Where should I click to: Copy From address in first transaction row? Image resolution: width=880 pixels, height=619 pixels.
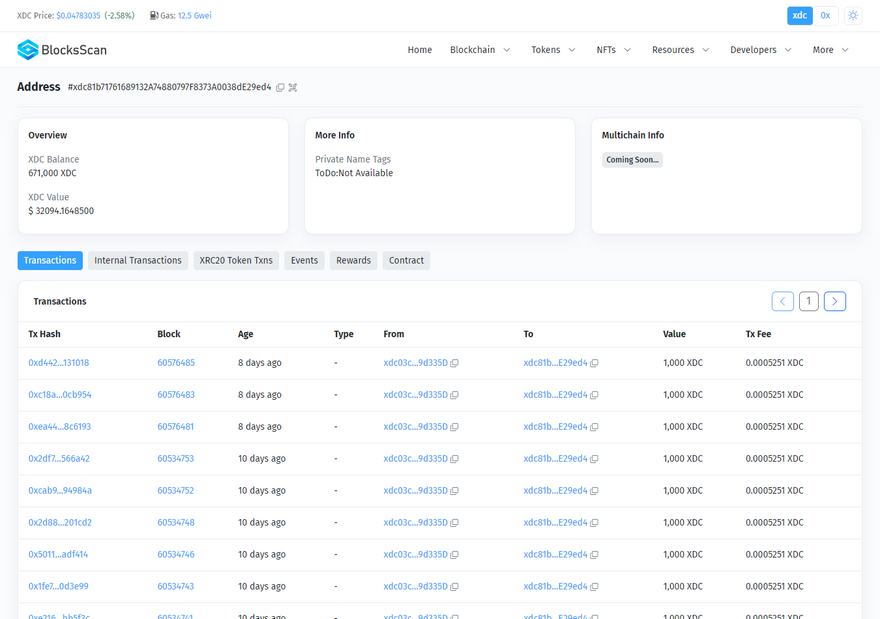pos(454,363)
